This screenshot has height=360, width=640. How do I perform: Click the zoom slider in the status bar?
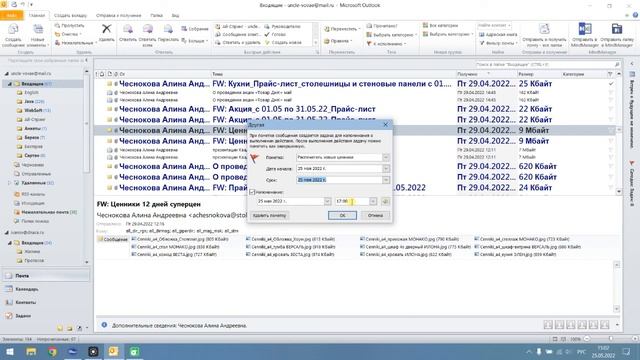tap(611, 339)
